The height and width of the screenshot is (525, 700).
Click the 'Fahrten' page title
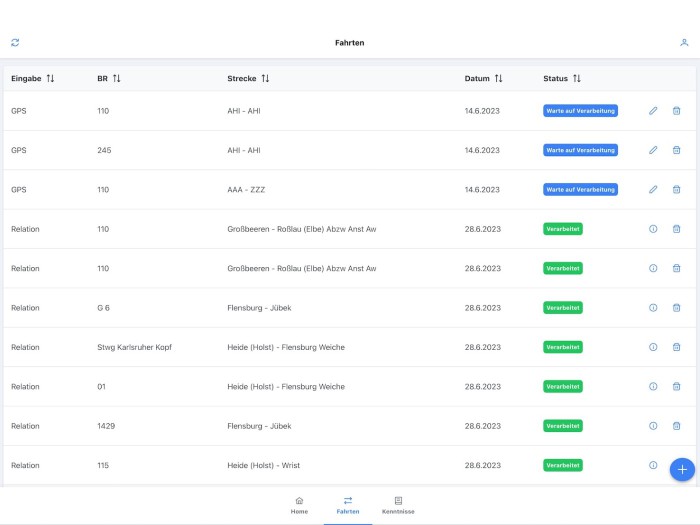pos(350,43)
